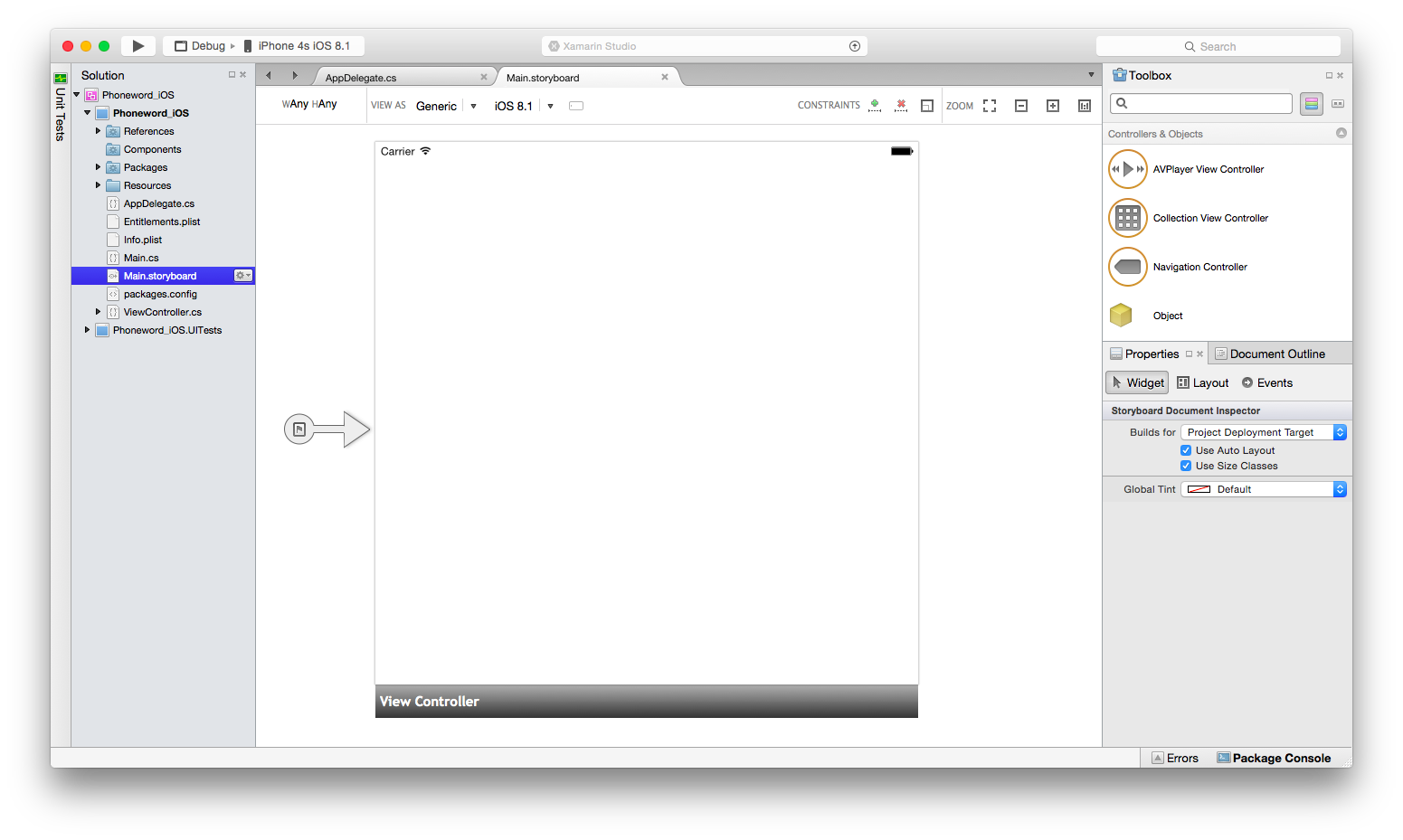This screenshot has width=1403, height=840.
Task: Open the iOS 8.1 version dropdown
Action: (x=550, y=106)
